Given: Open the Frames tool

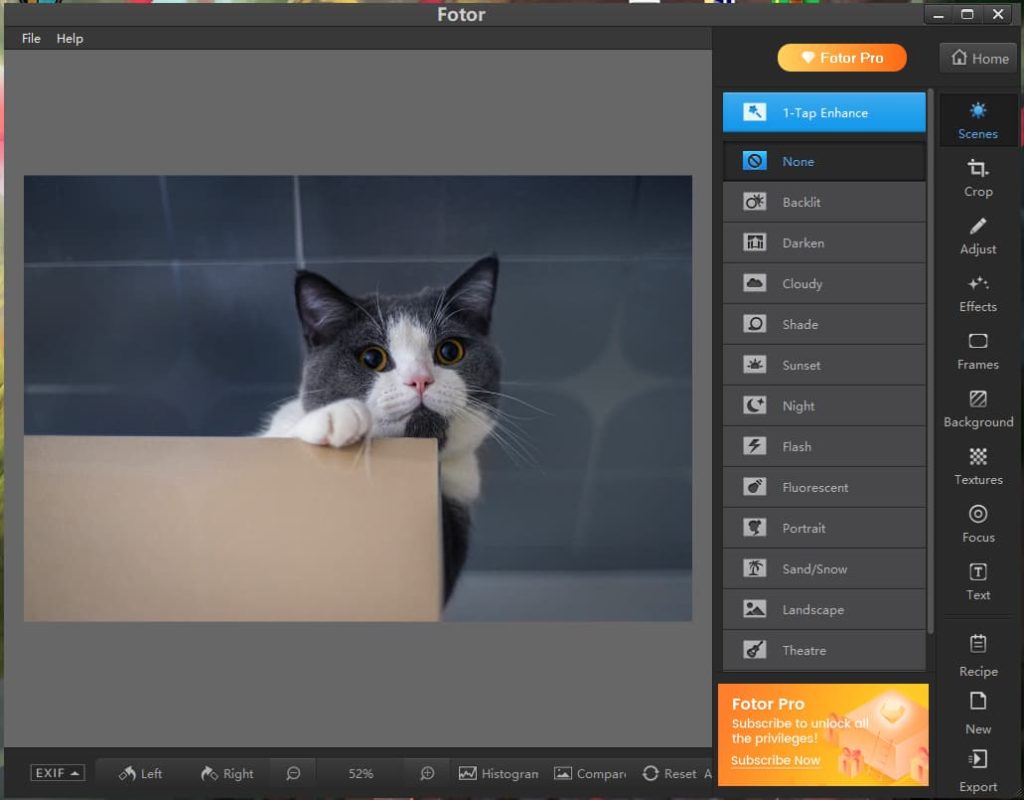Looking at the screenshot, I should (978, 351).
